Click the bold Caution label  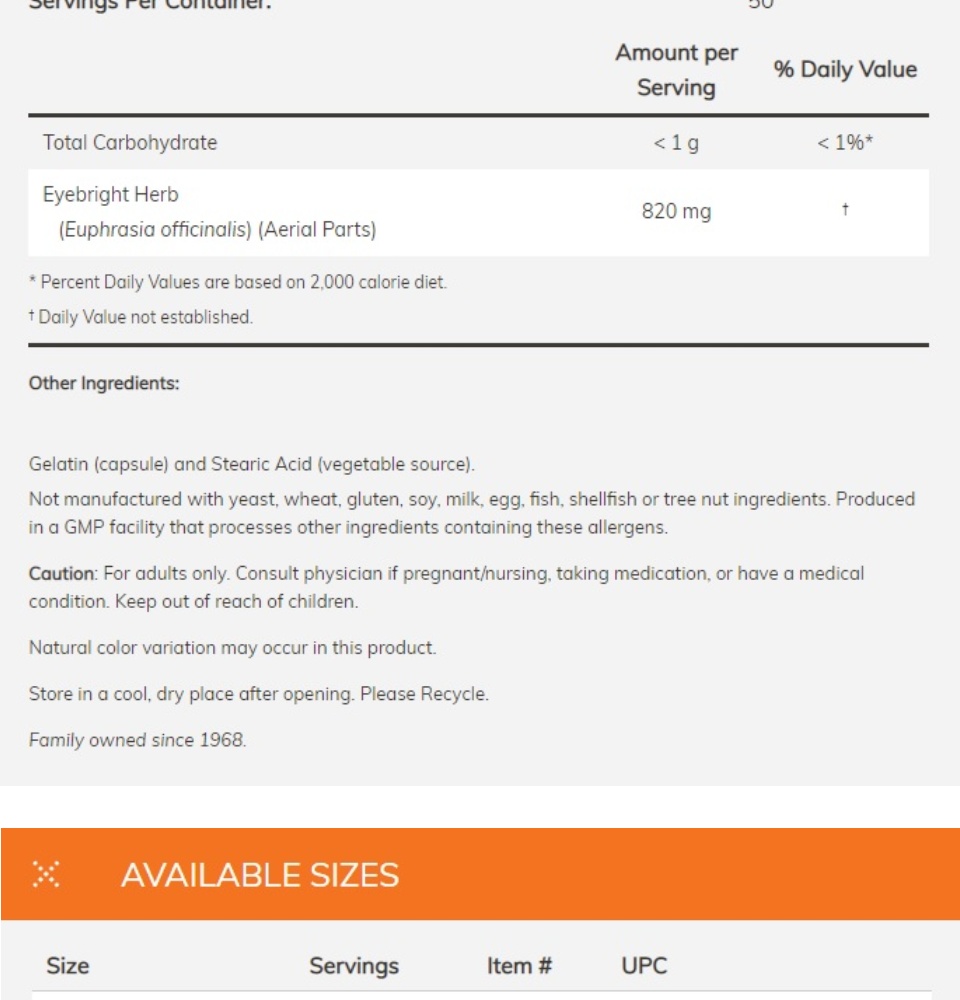click(x=61, y=573)
